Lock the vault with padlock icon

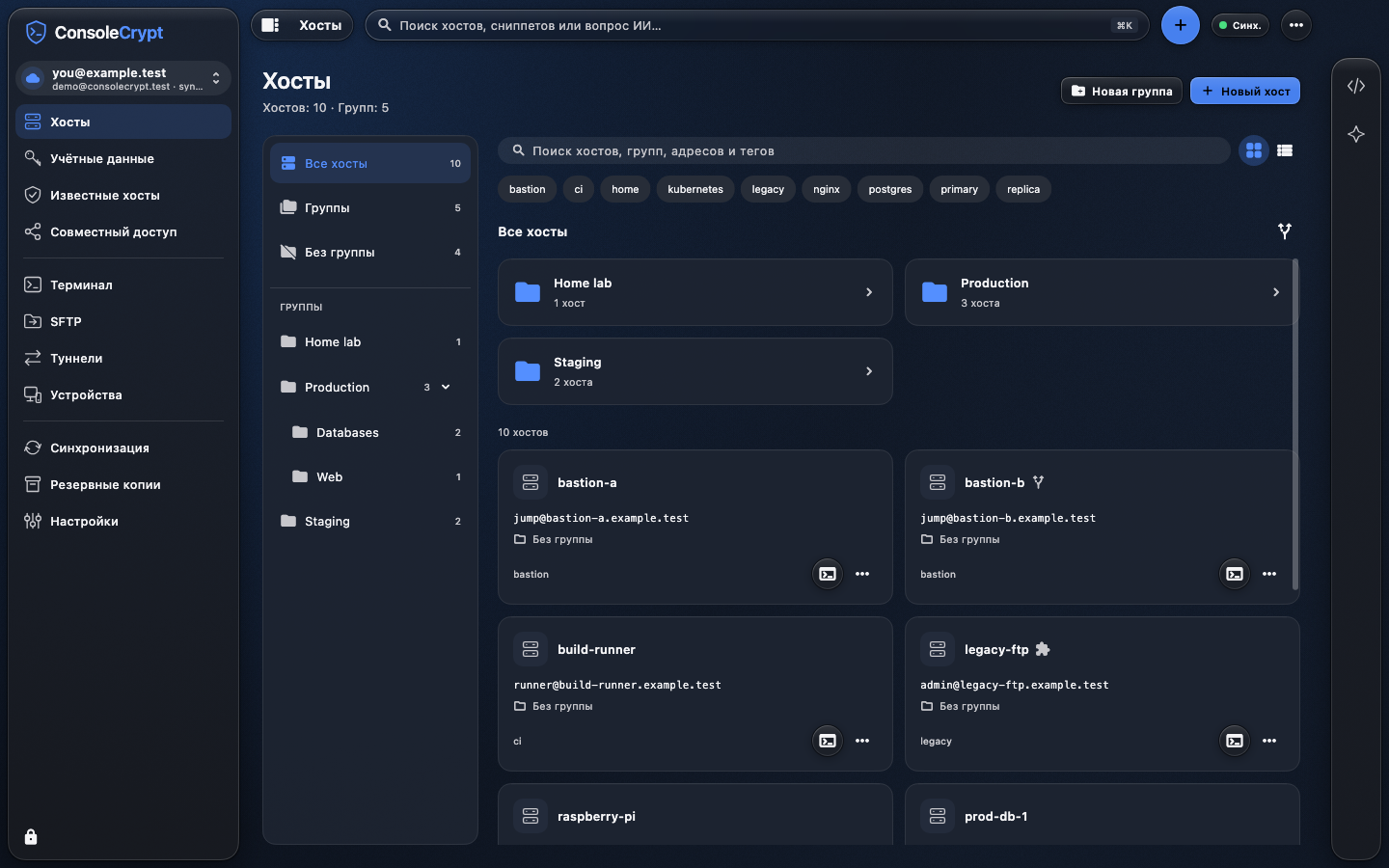pyautogui.click(x=31, y=836)
